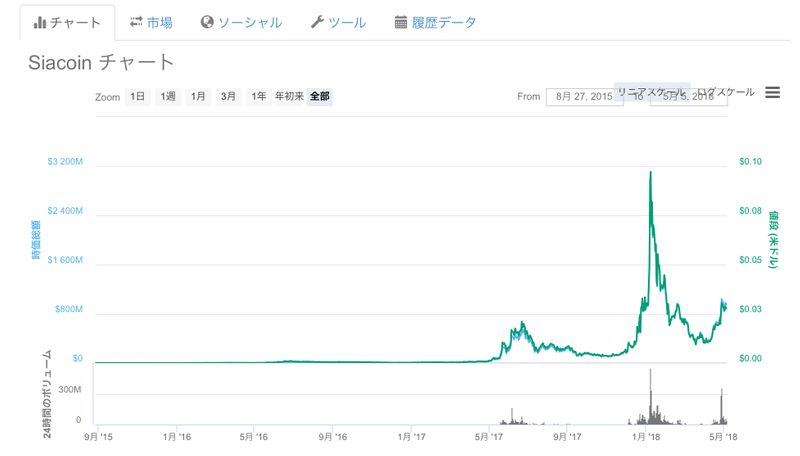Screen dimensions: 800x456
Task: Click the calendar icon for 履歴データ
Action: click(400, 22)
